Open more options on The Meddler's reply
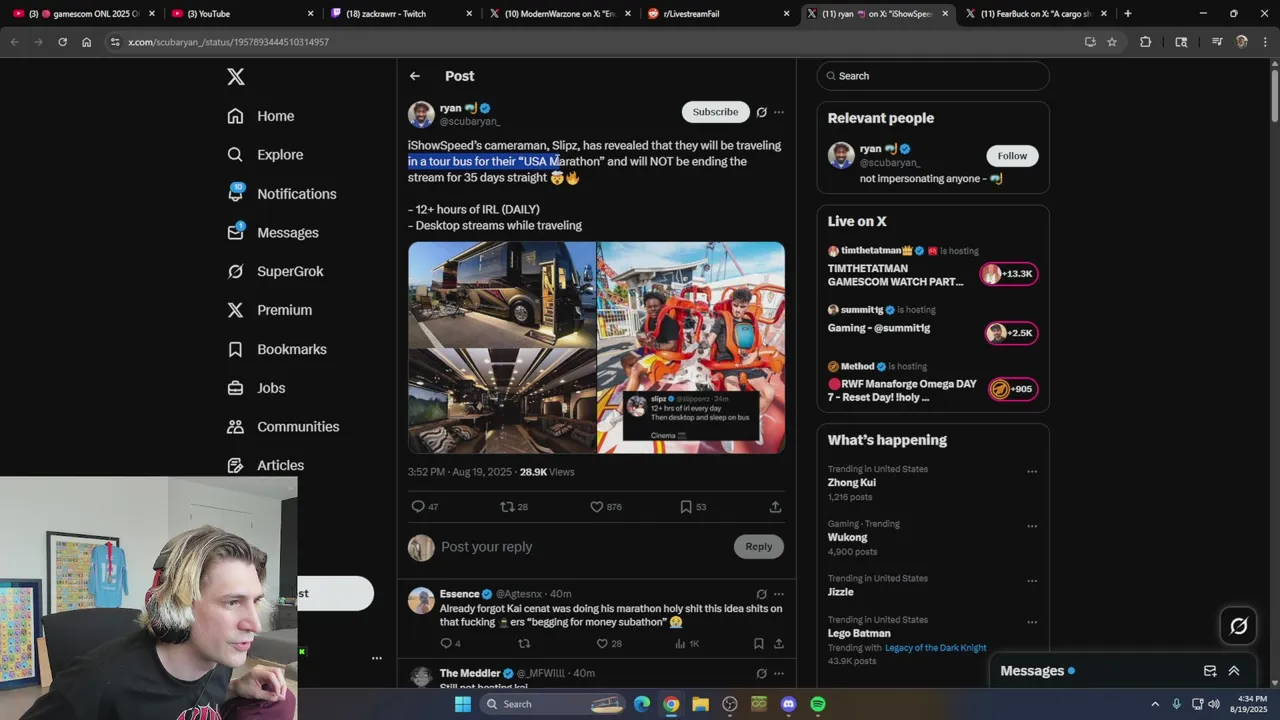1280x720 pixels. pos(779,674)
